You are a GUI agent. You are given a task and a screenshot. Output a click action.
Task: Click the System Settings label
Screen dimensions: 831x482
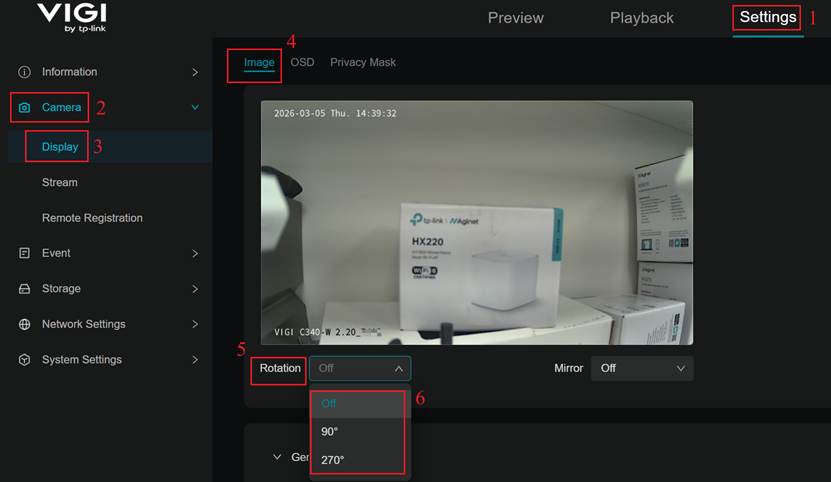[x=82, y=360]
